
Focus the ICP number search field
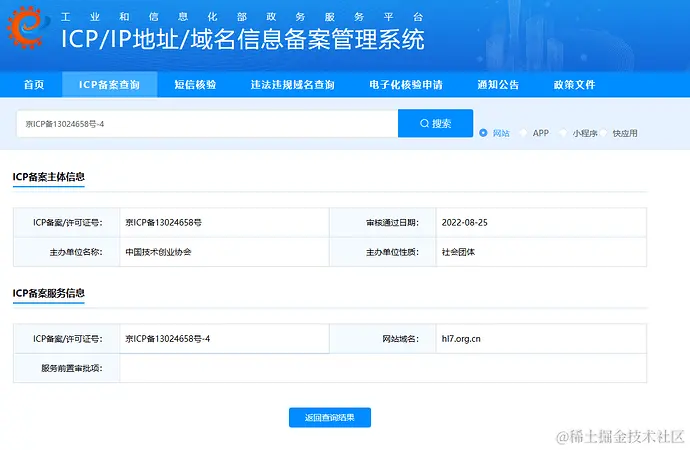pos(207,124)
